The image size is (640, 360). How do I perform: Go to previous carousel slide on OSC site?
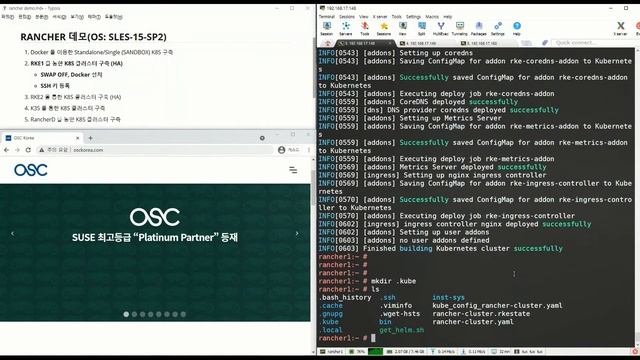[12, 233]
